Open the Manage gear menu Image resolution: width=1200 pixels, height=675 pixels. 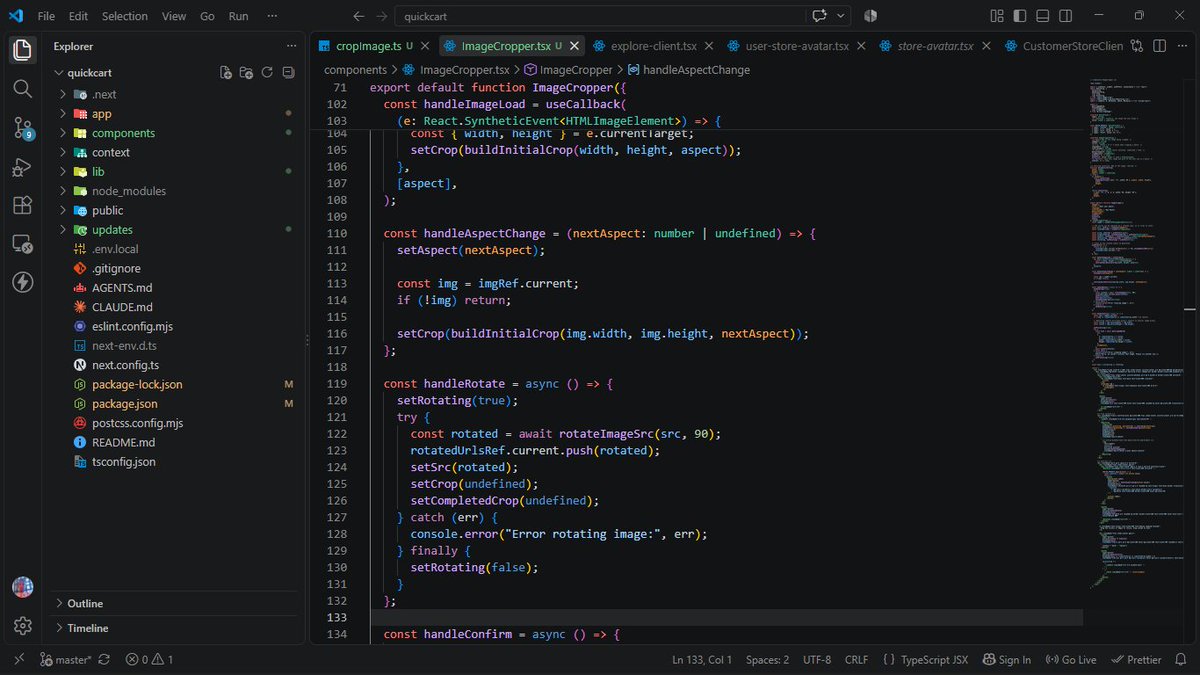[x=22, y=626]
